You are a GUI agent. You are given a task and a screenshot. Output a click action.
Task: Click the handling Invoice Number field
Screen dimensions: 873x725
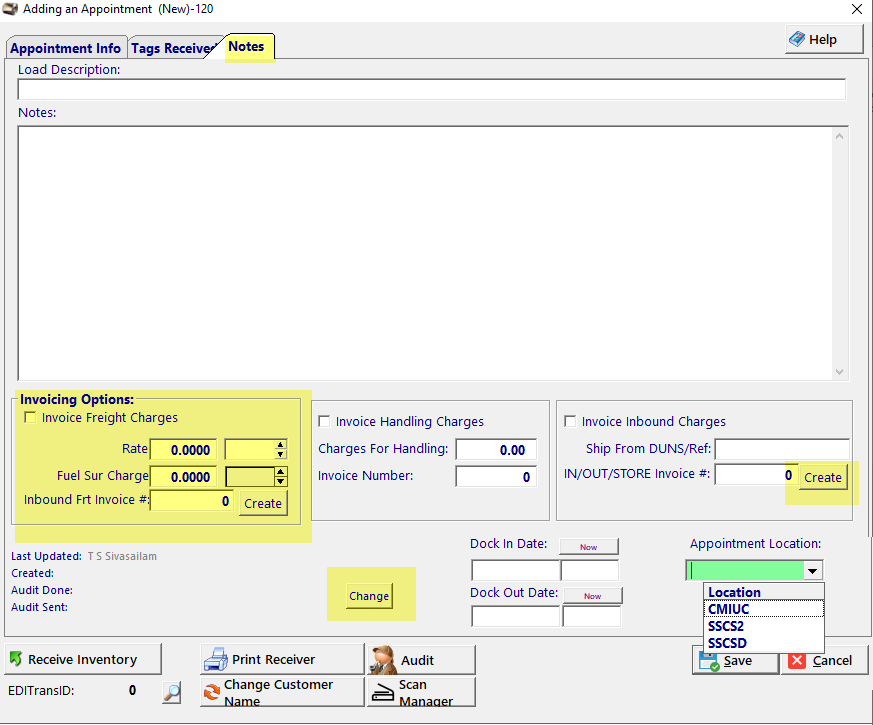point(496,476)
